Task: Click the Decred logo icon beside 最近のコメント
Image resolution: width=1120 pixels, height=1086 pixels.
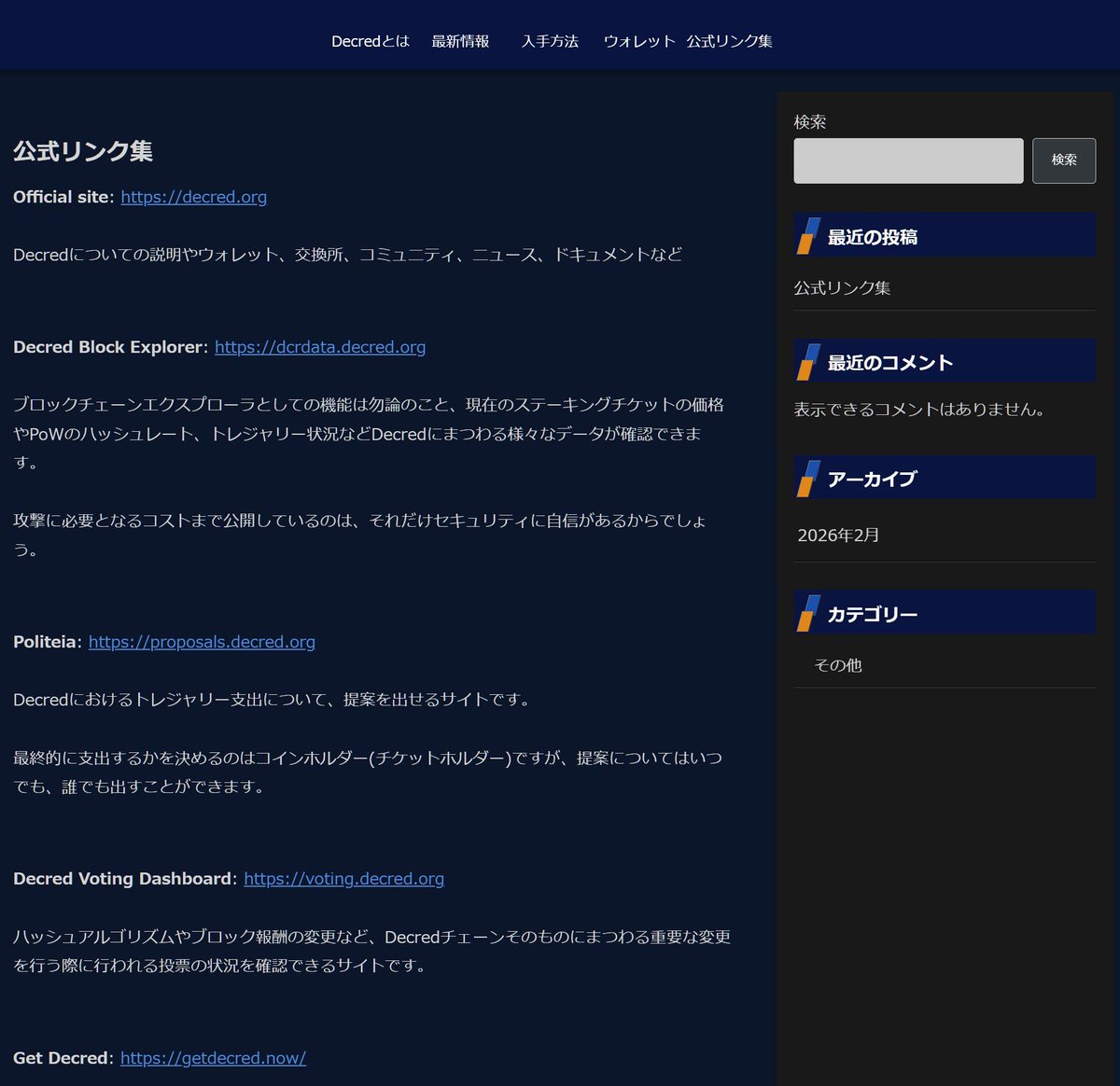Action: pos(810,361)
